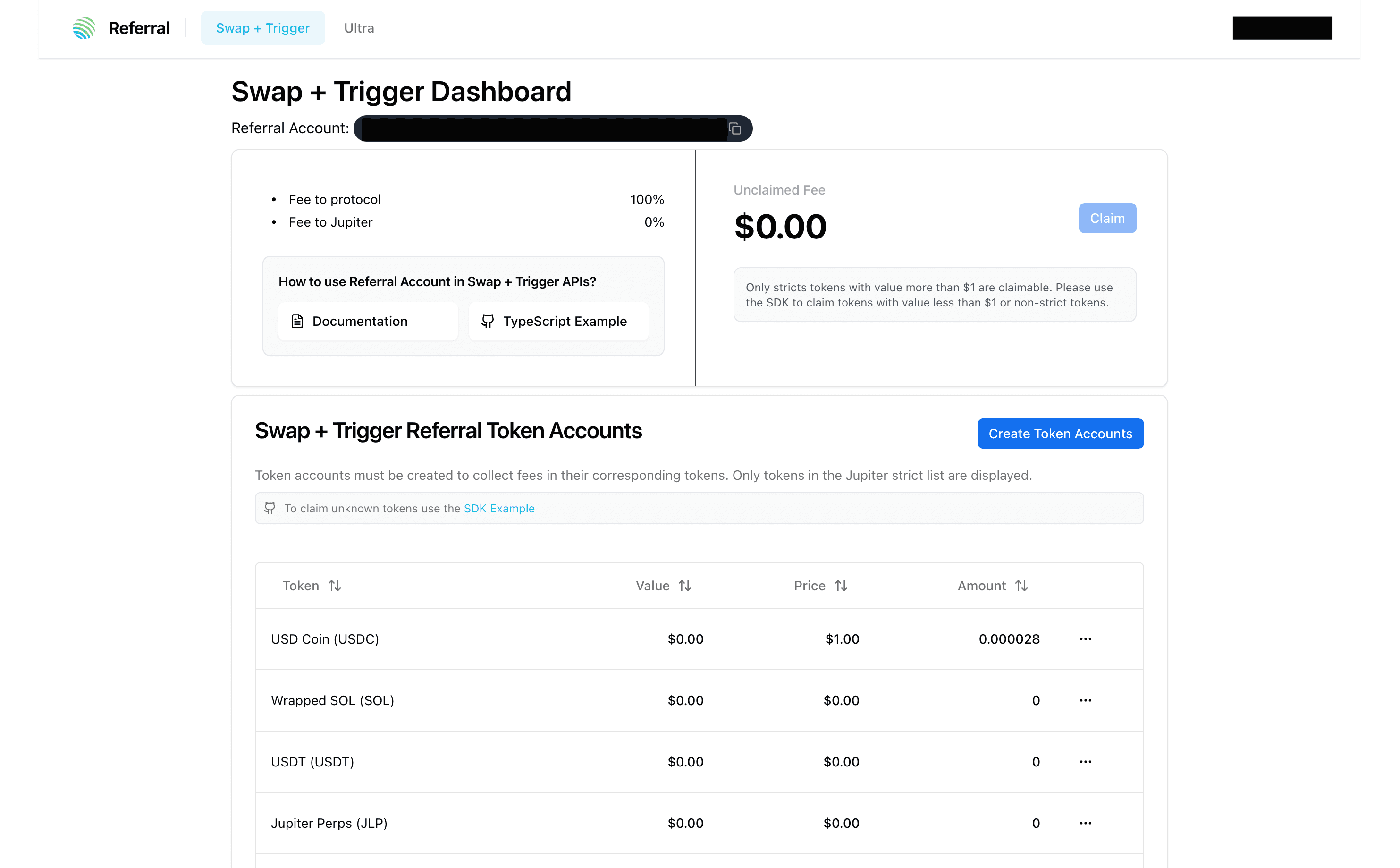Sort table by Price column arrows
1400x868 pixels.
coord(841,586)
